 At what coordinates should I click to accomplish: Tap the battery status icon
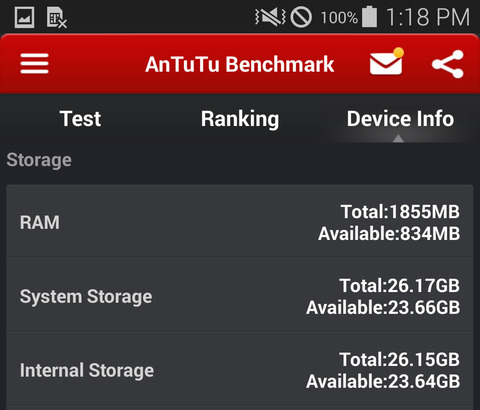pyautogui.click(x=370, y=16)
